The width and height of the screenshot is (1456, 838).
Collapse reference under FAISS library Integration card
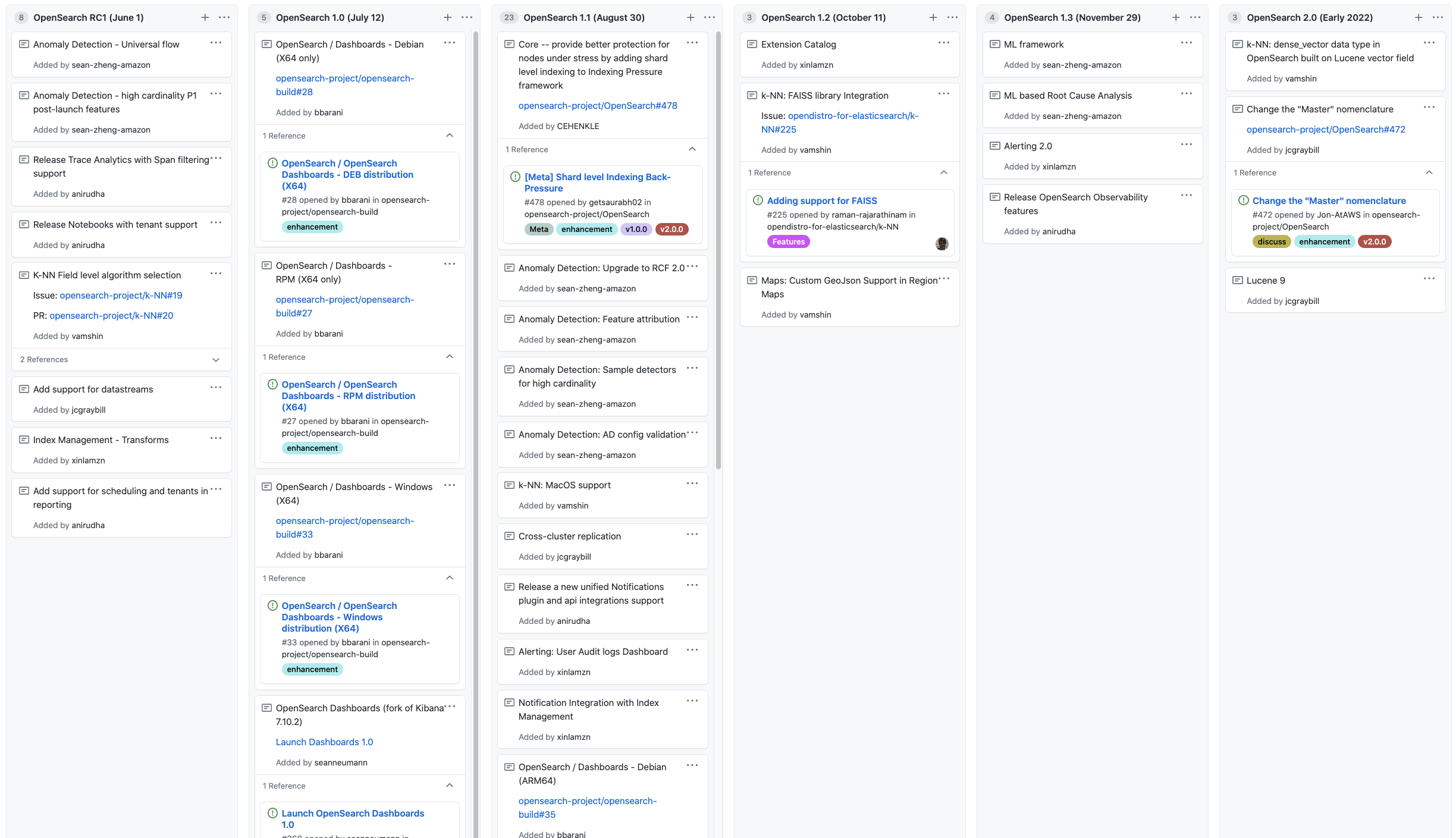(x=944, y=172)
